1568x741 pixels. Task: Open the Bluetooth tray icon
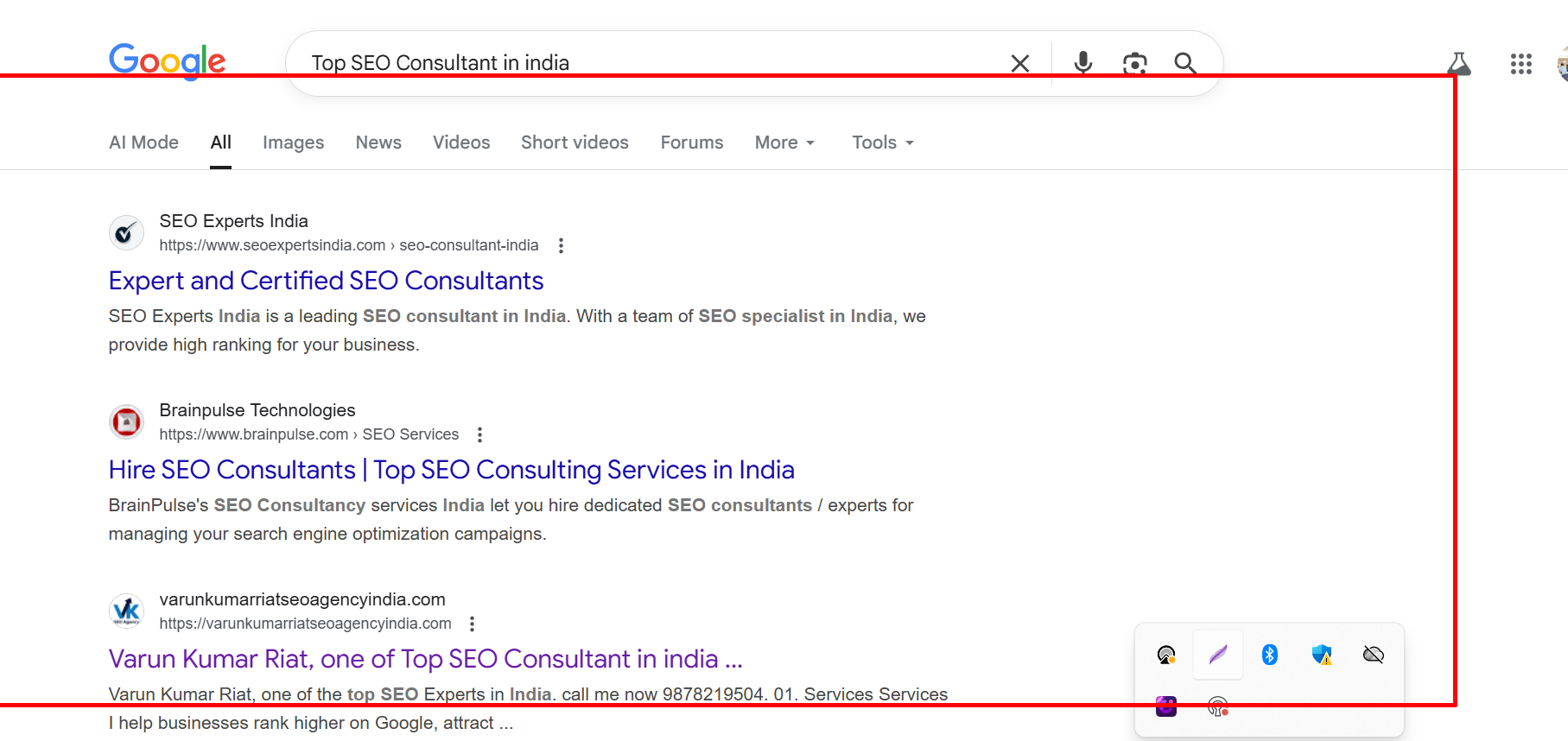[x=1270, y=655]
